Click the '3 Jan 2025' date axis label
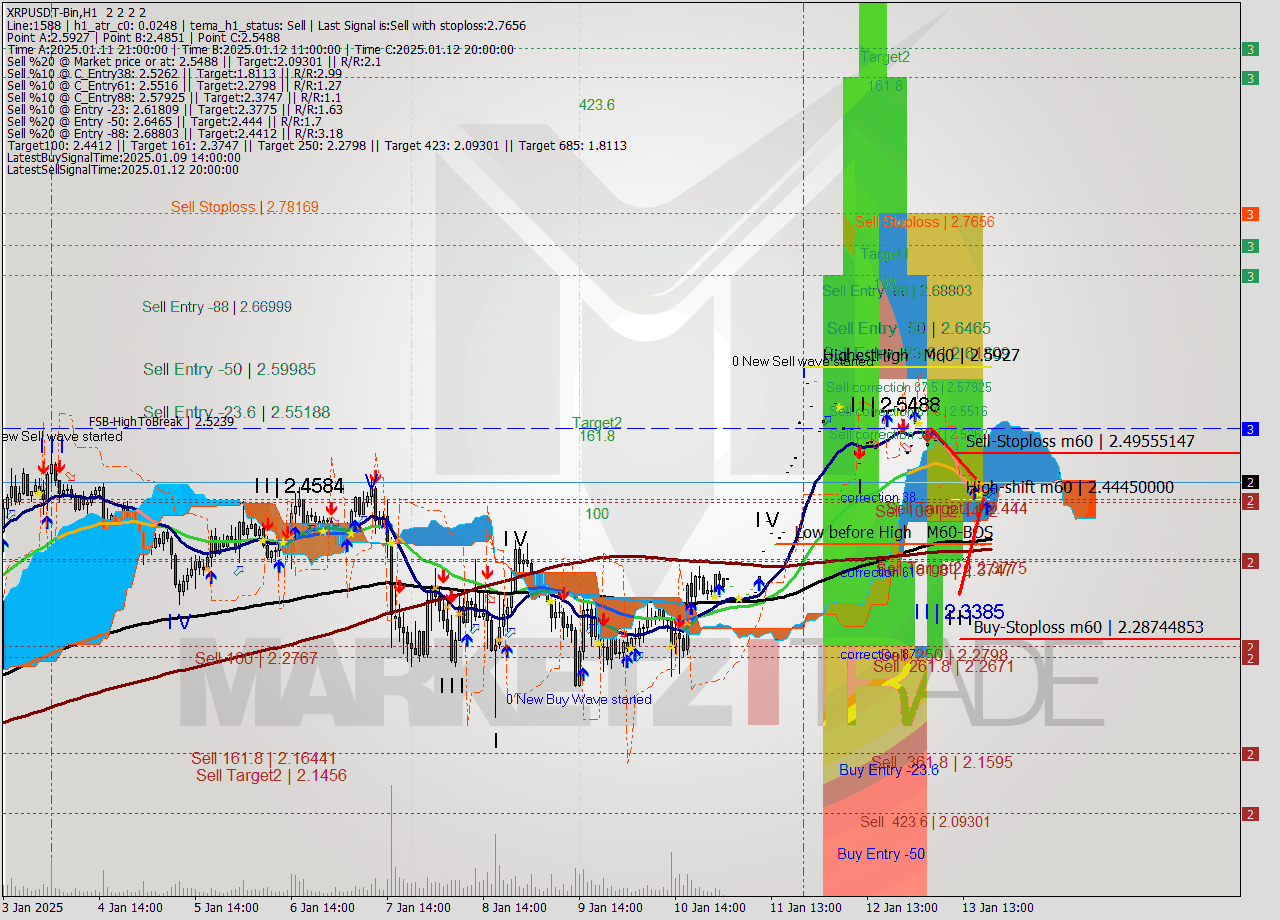 click(34, 908)
